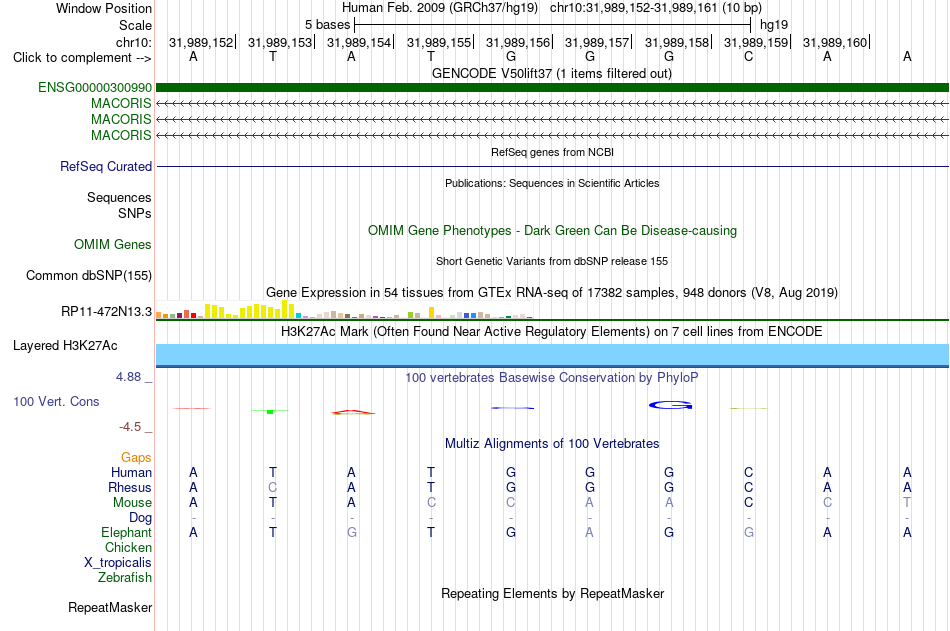Click the faded T in the Mouse row
Viewport: 950px width, 631px height.
pos(907,502)
